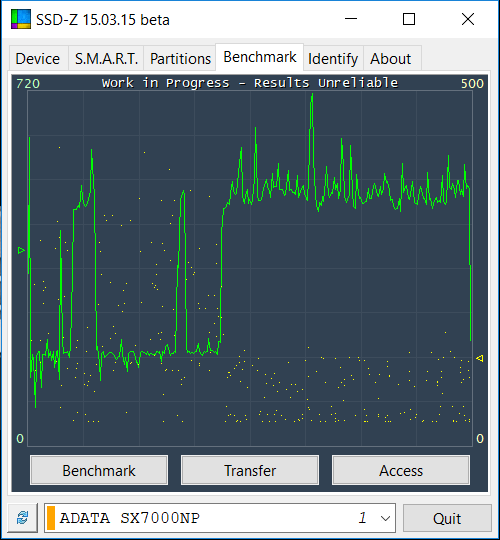Screen dimensions: 500x540
Task: Click the '720' transfer scale label
Action: tap(28, 84)
